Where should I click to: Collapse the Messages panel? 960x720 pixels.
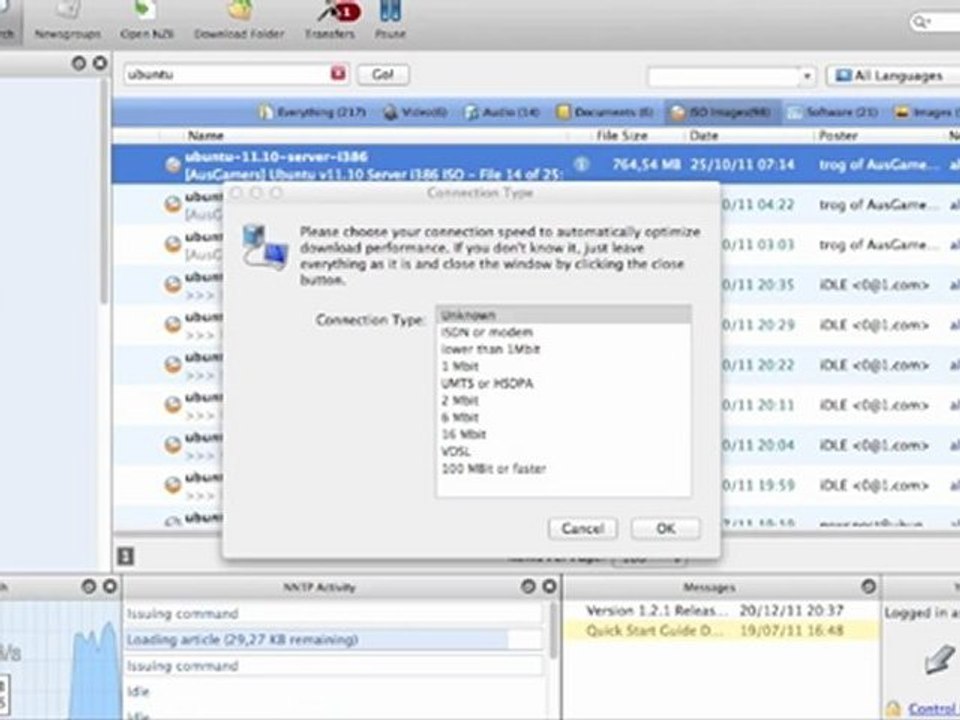click(x=868, y=587)
